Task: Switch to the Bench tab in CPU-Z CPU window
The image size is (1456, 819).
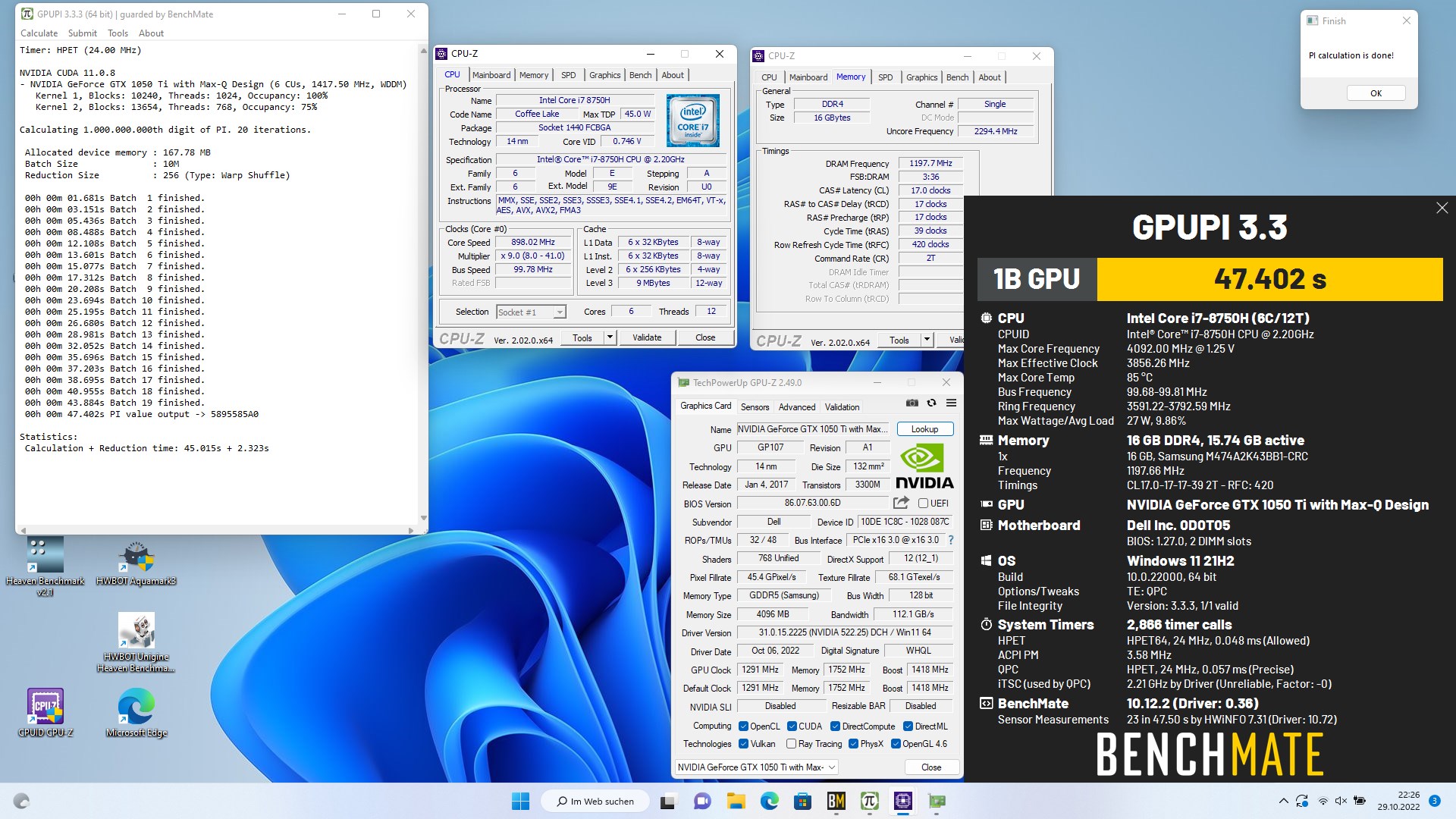Action: click(x=640, y=75)
